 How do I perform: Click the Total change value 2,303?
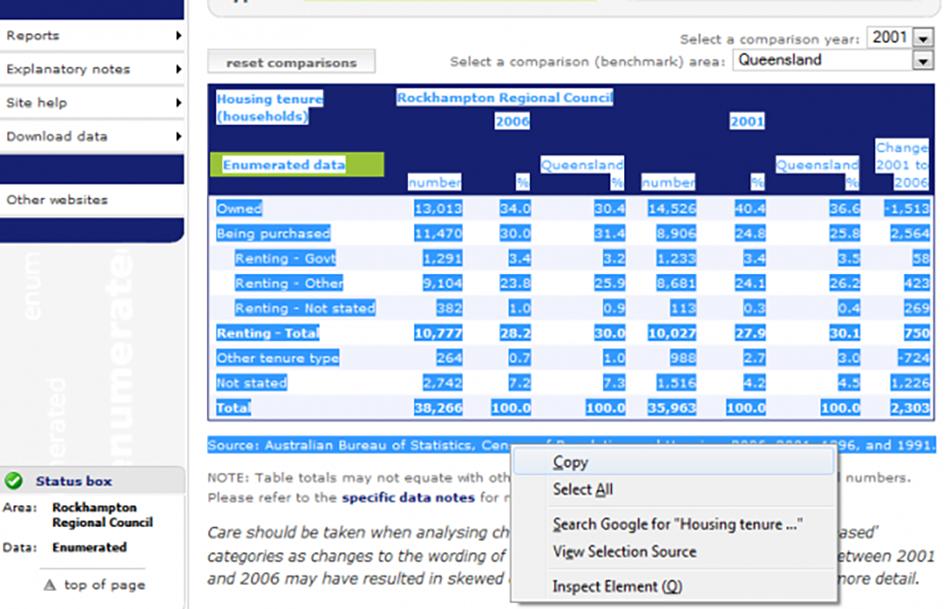pyautogui.click(x=909, y=407)
